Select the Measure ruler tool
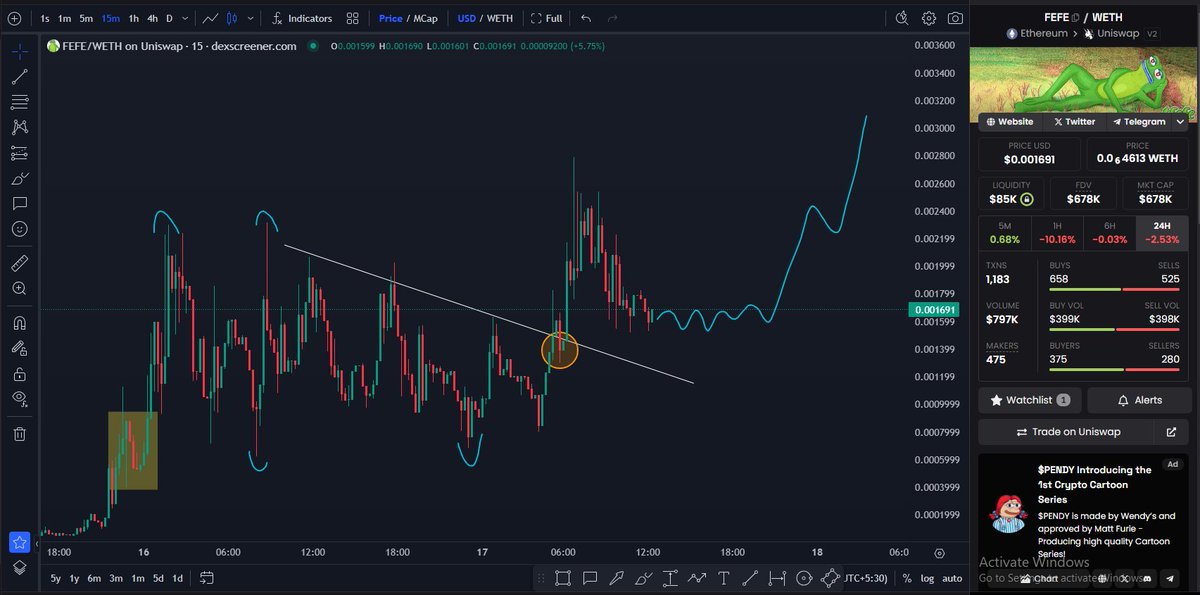1200x595 pixels. pos(20,263)
